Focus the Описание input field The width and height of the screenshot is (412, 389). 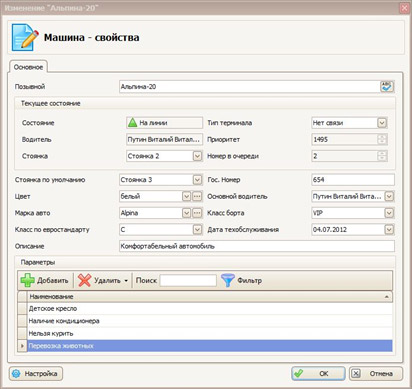coord(257,246)
